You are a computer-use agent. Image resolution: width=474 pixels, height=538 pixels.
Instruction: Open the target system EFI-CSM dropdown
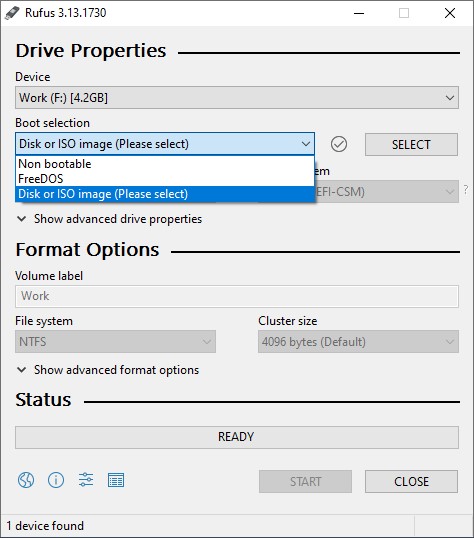point(386,191)
